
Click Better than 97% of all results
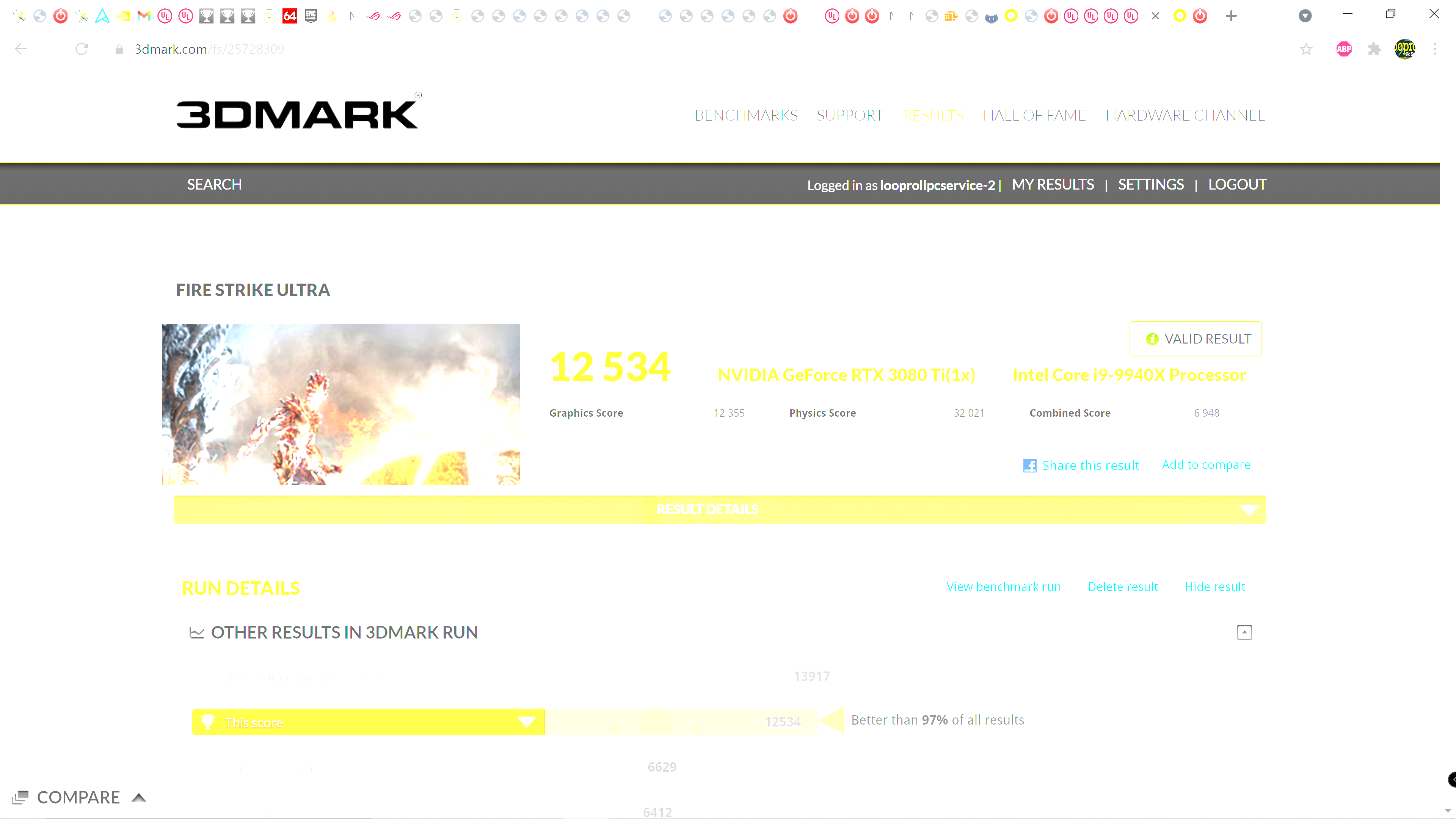tap(938, 720)
